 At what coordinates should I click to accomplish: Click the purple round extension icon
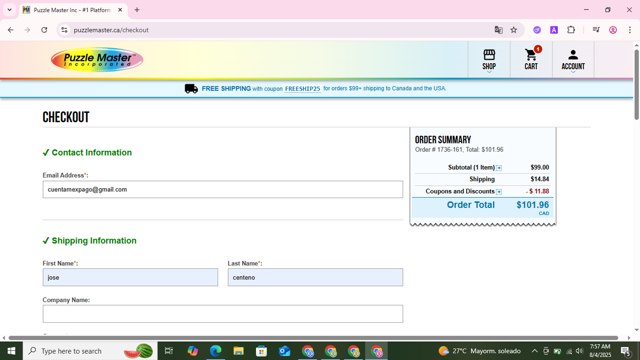[537, 30]
